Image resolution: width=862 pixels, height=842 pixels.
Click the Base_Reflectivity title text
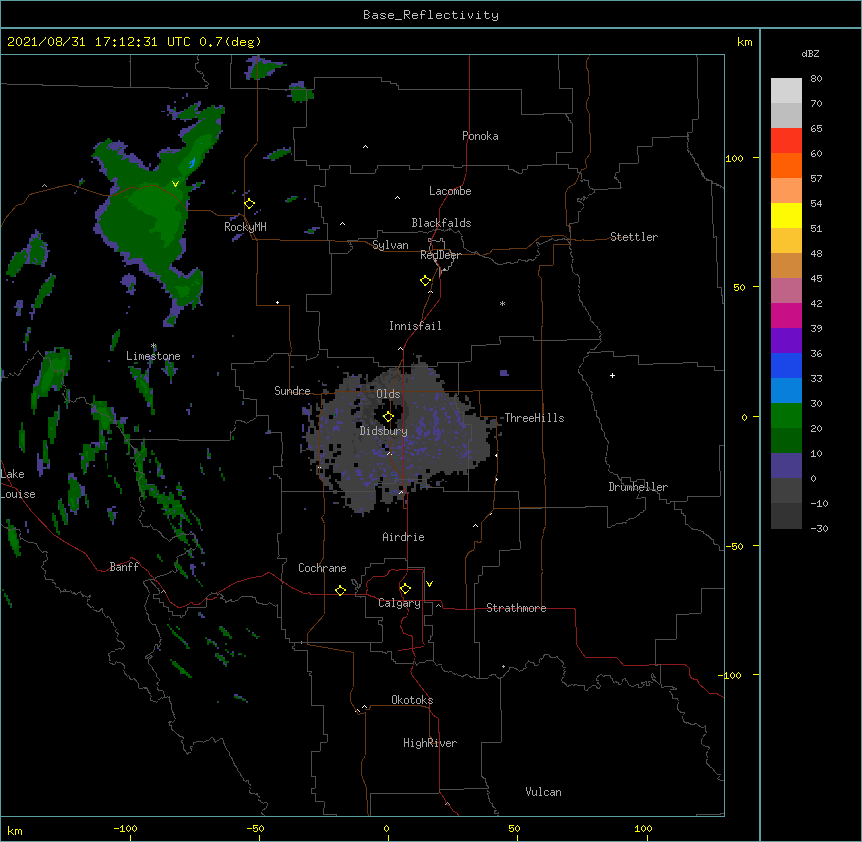tap(431, 15)
